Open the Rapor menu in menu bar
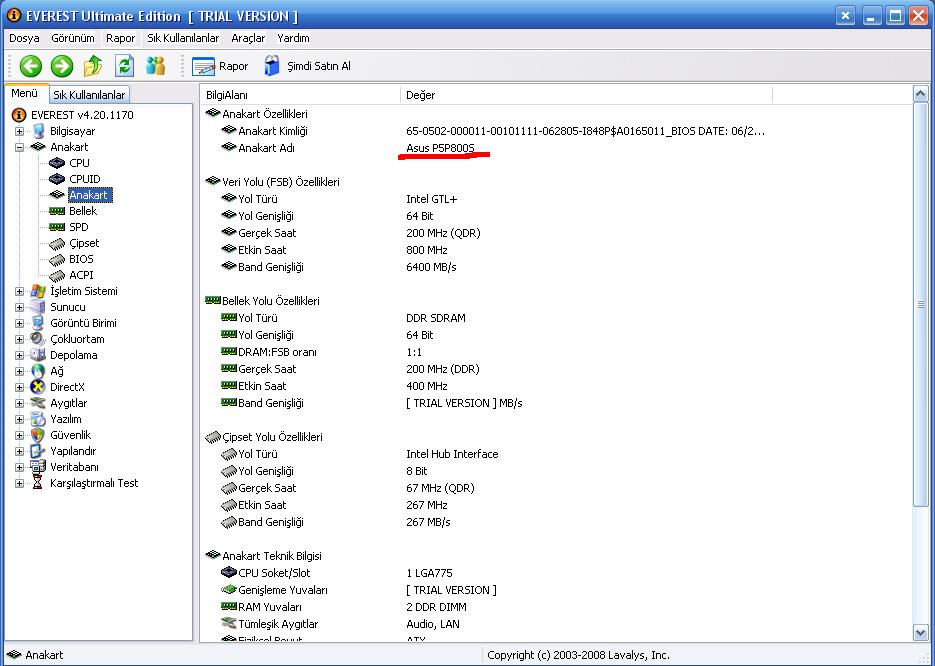The height and width of the screenshot is (666, 935). (x=120, y=38)
